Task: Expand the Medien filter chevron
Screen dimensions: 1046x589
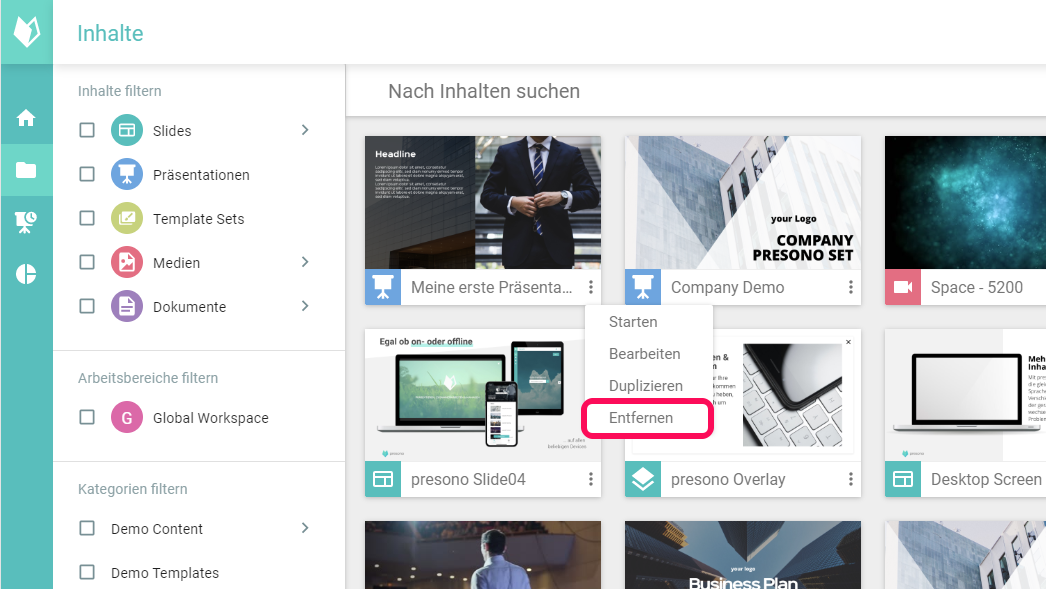Action: (x=305, y=262)
